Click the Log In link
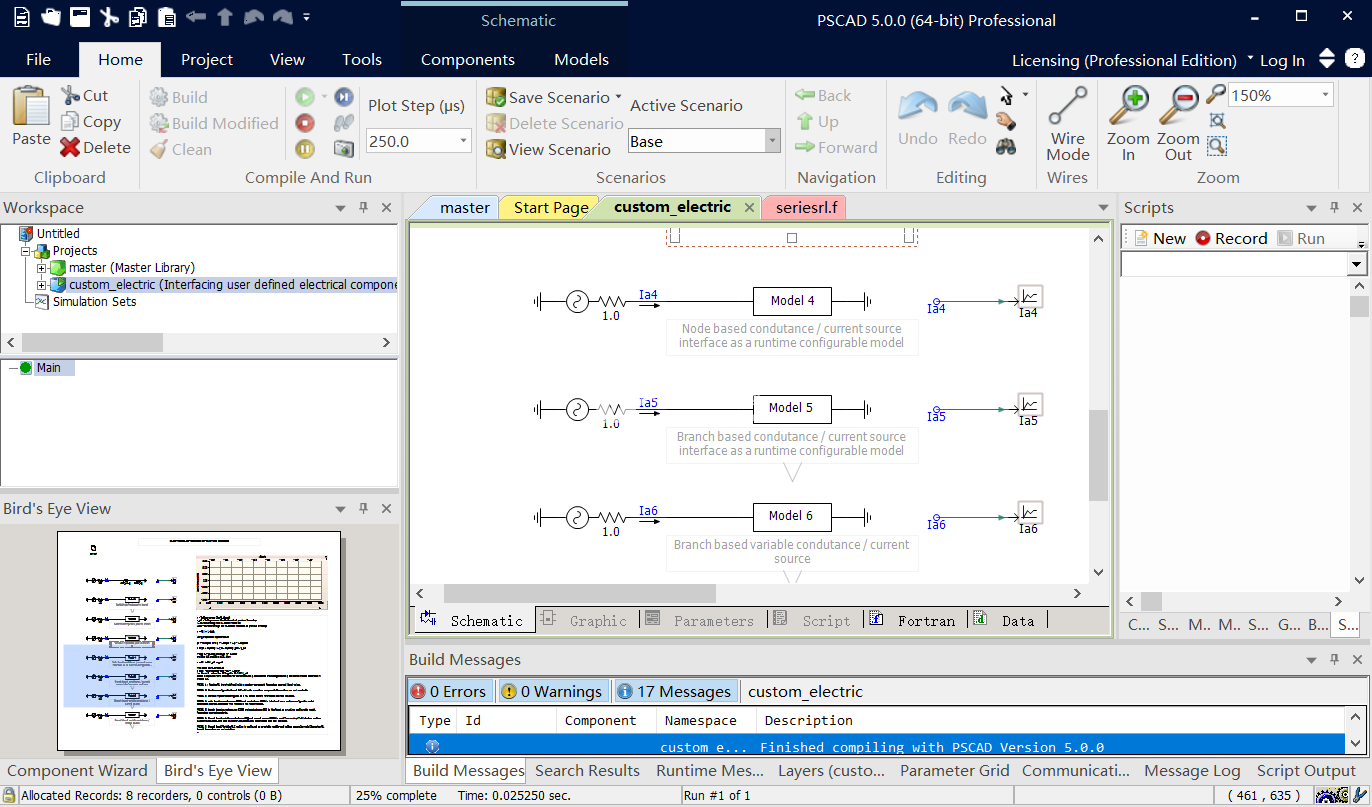 pyautogui.click(x=1283, y=60)
